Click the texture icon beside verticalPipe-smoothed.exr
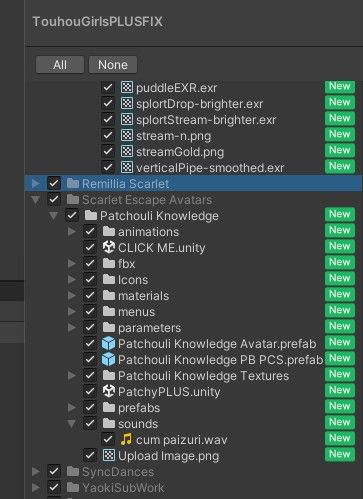Image resolution: width=363 pixels, height=499 pixels. (126, 168)
